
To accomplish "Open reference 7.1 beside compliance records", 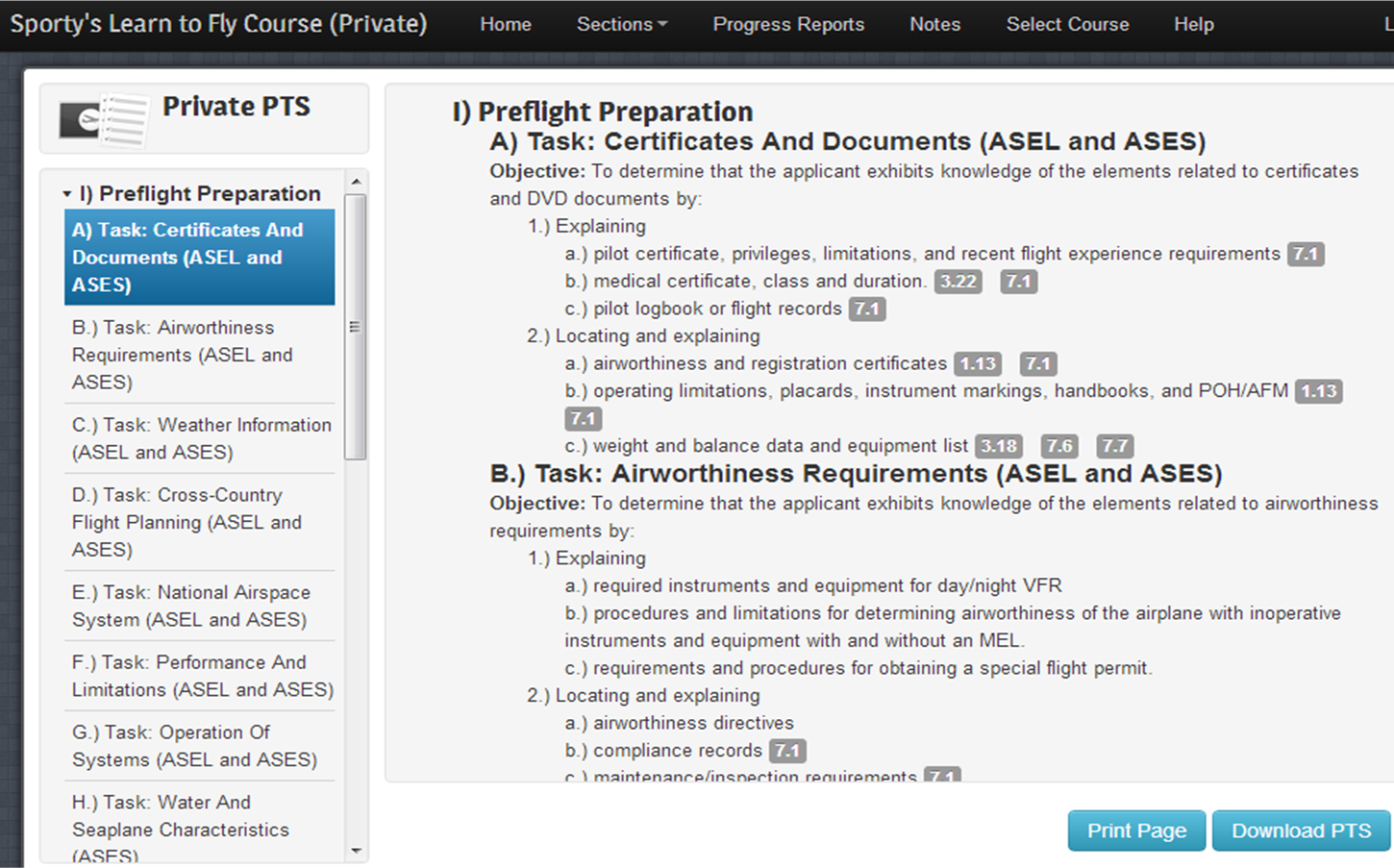I will 786,750.
